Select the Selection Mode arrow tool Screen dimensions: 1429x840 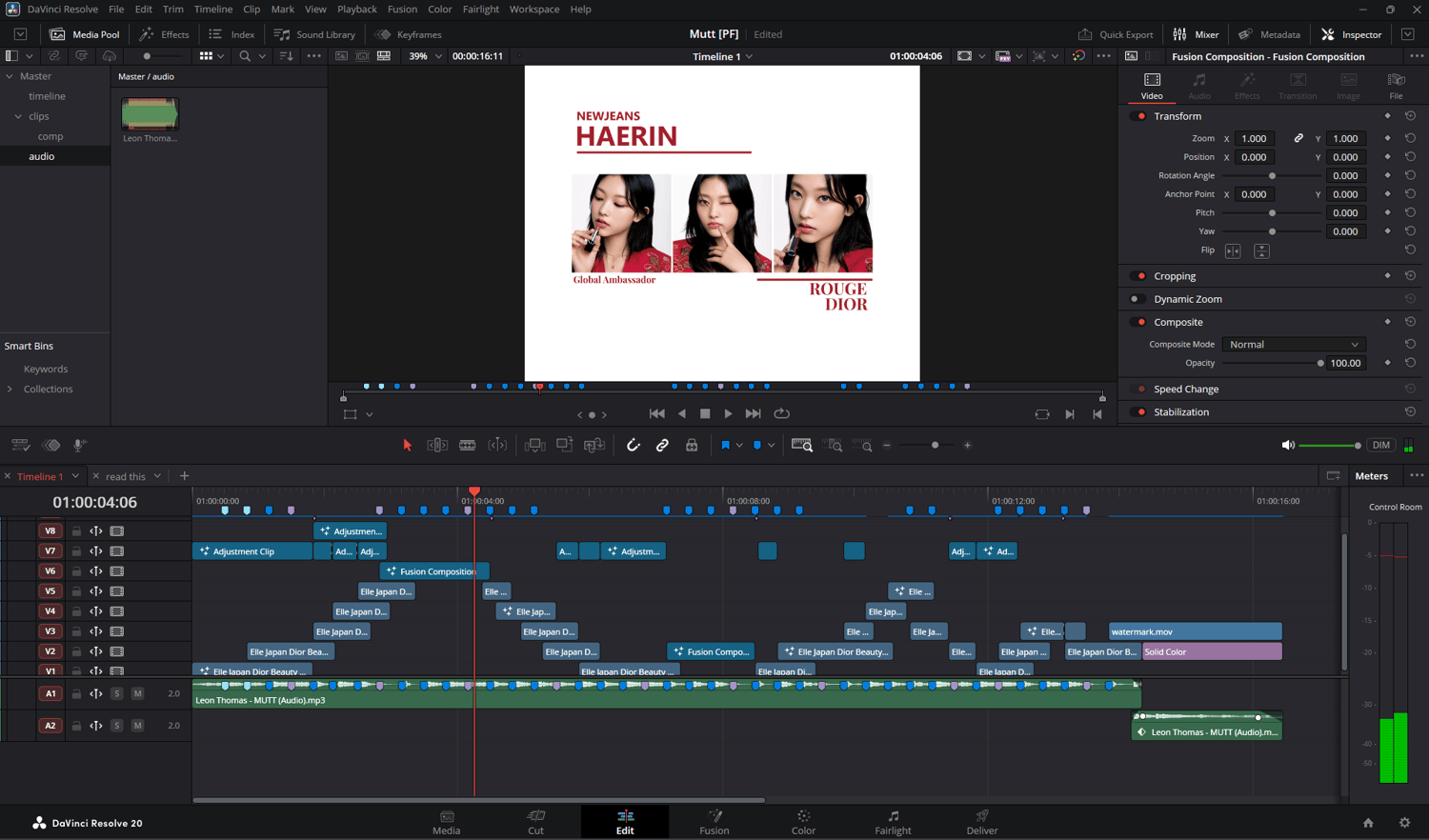[x=407, y=445]
